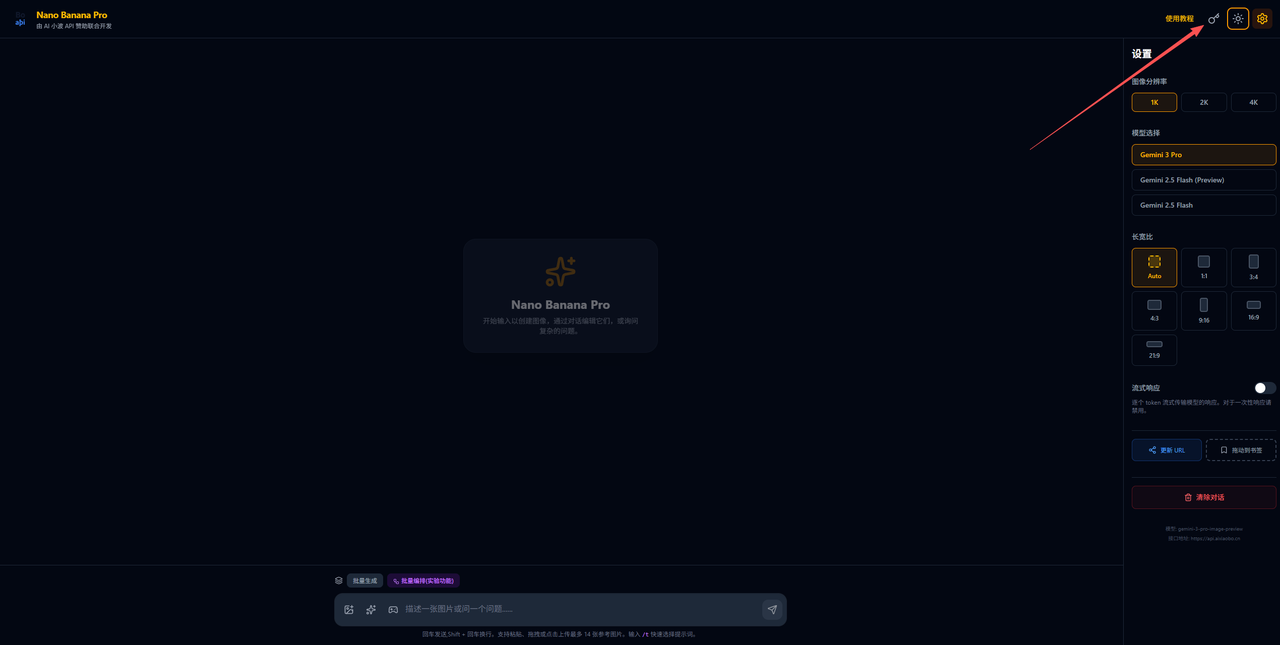The height and width of the screenshot is (645, 1280).
Task: Open the API key icon in header
Action: 1213,19
